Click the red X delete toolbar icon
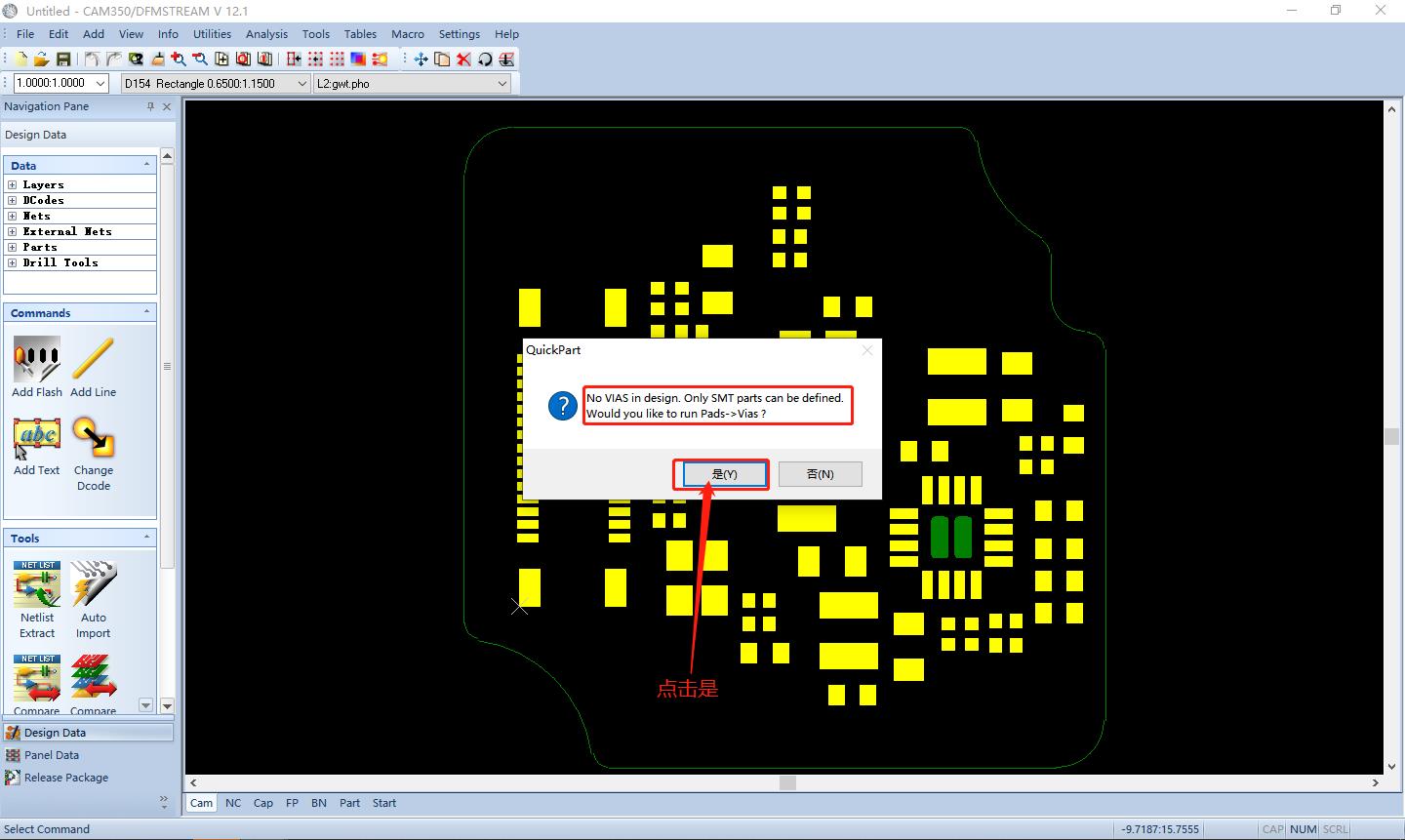Viewport: 1405px width, 840px height. [x=463, y=60]
